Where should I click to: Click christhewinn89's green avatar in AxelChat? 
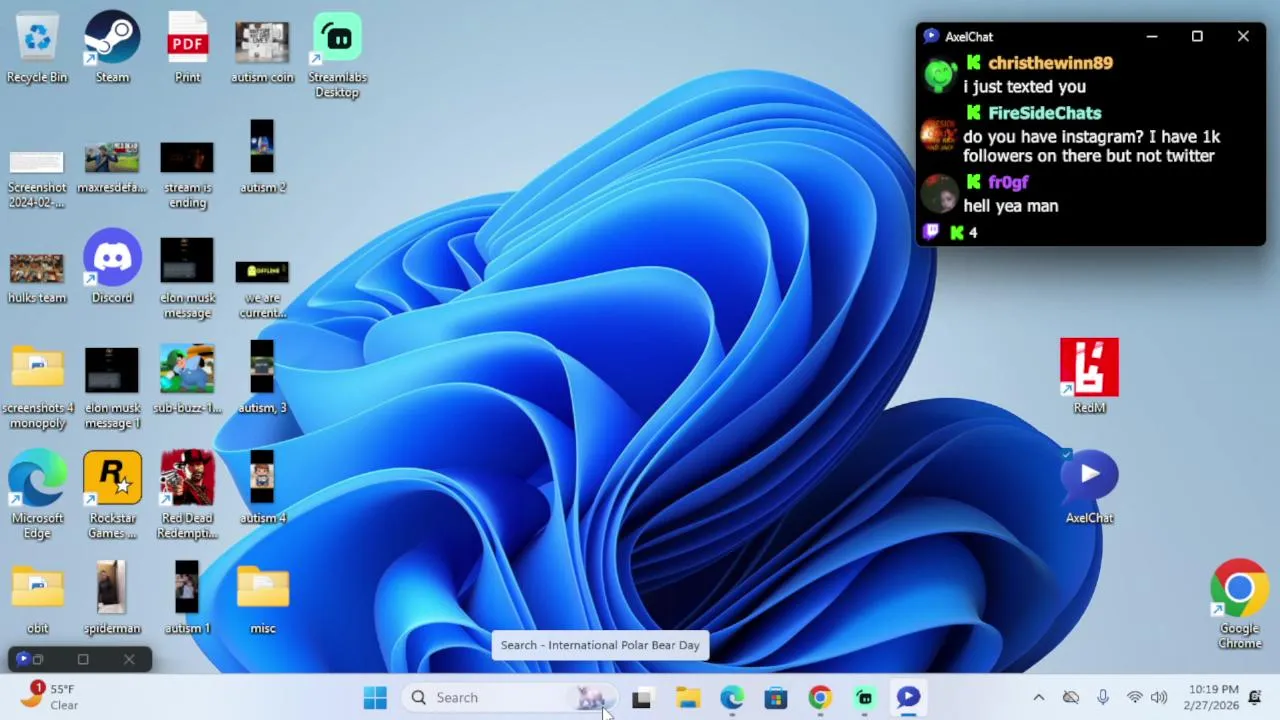click(940, 75)
